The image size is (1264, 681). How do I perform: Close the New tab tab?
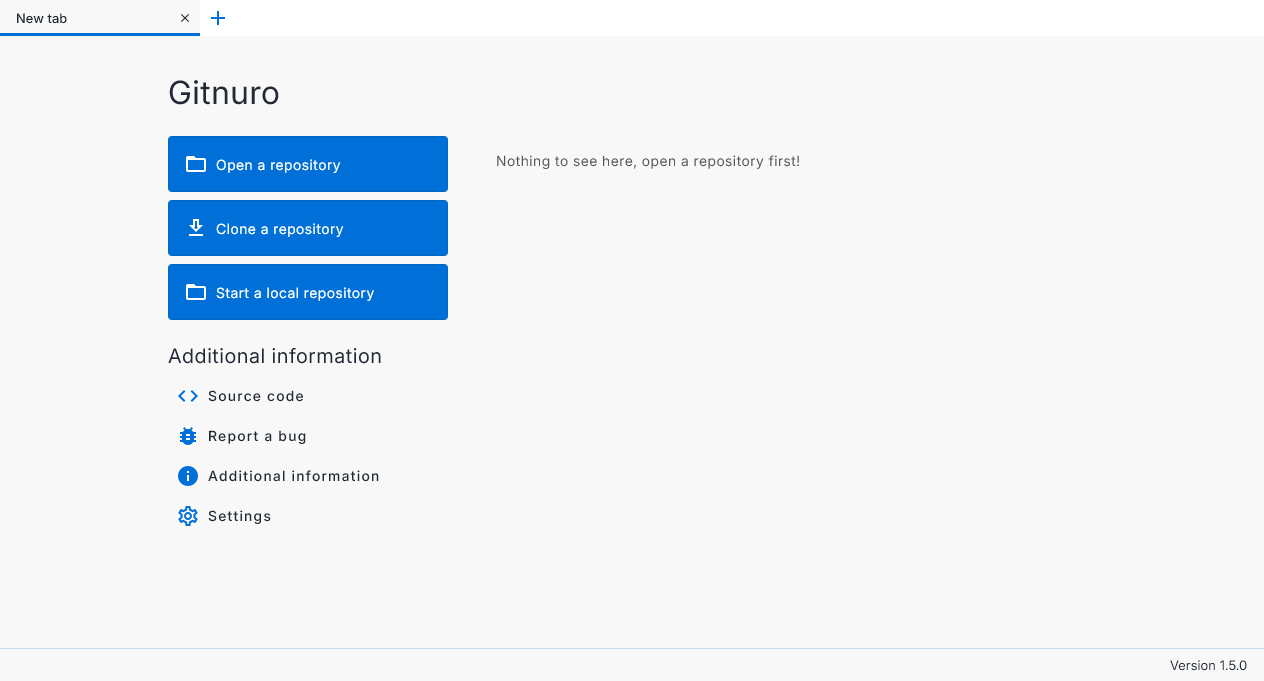185,18
